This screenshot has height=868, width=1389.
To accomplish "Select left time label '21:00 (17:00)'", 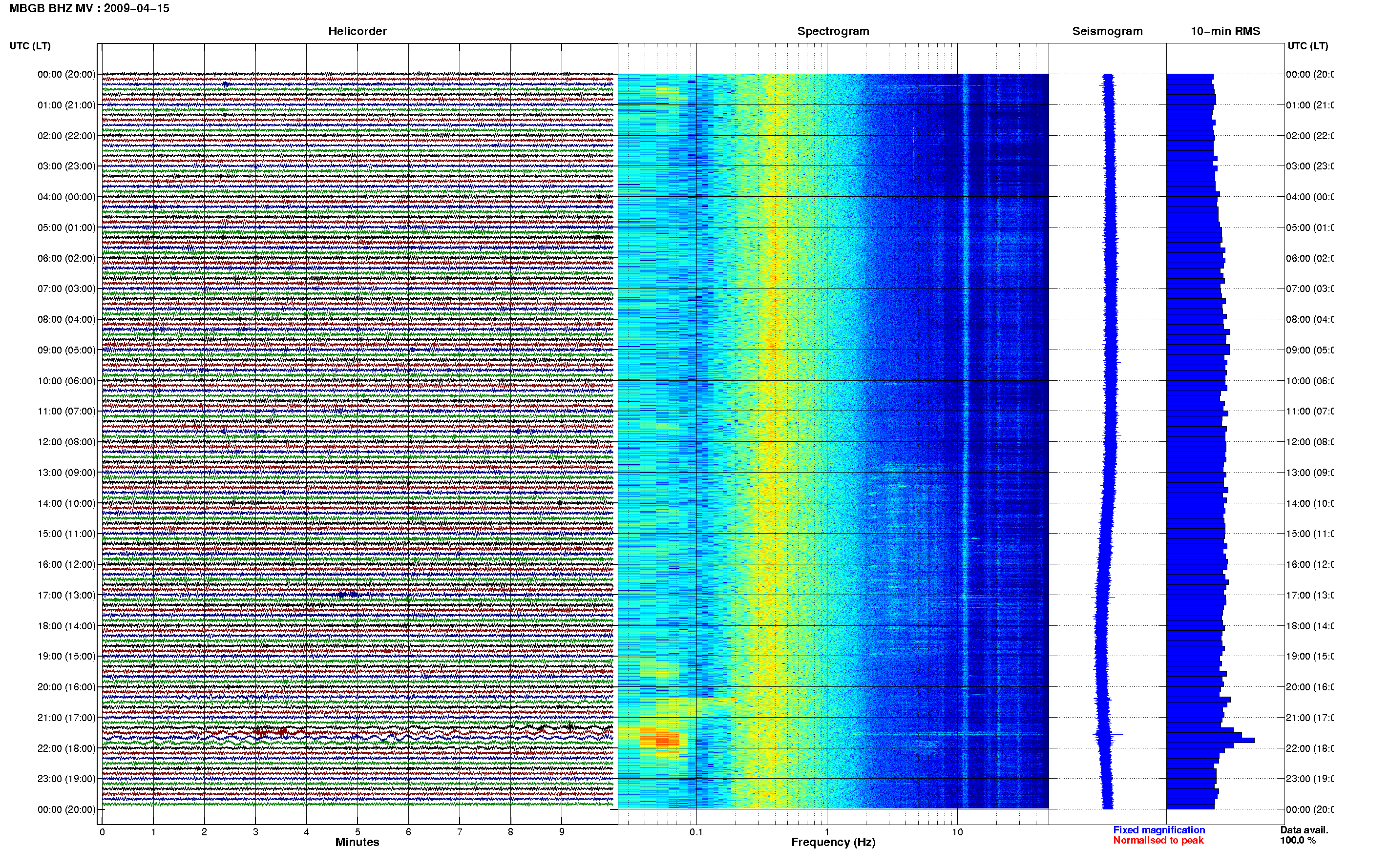I will [x=66, y=718].
